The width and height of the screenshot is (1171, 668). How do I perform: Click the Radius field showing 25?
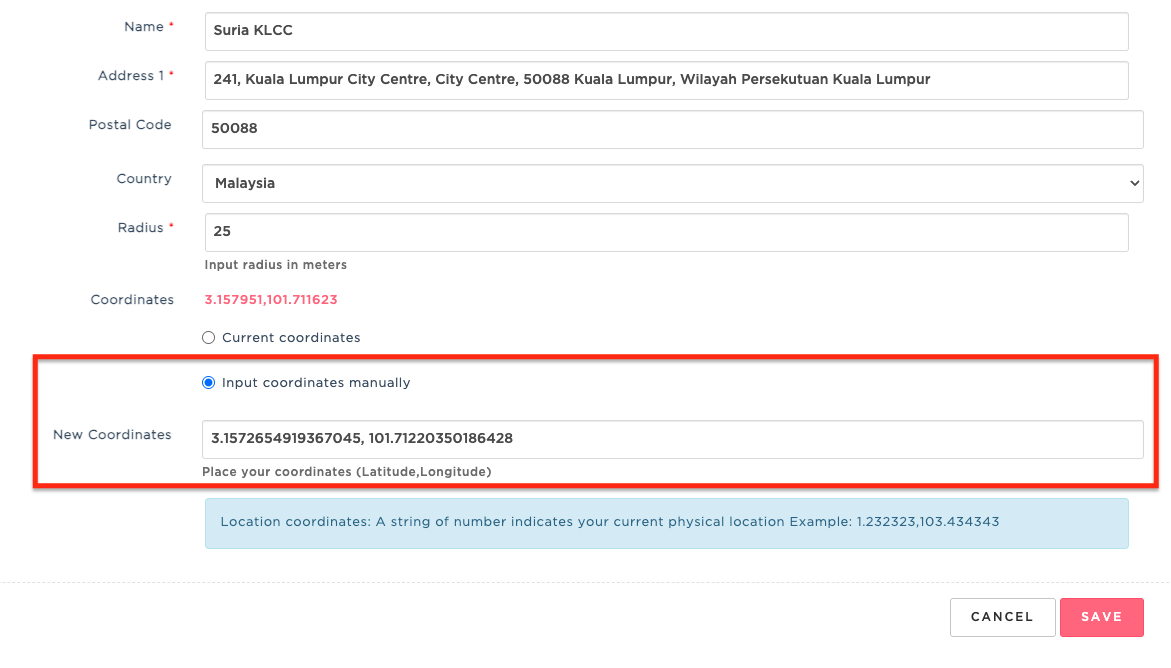coord(666,232)
